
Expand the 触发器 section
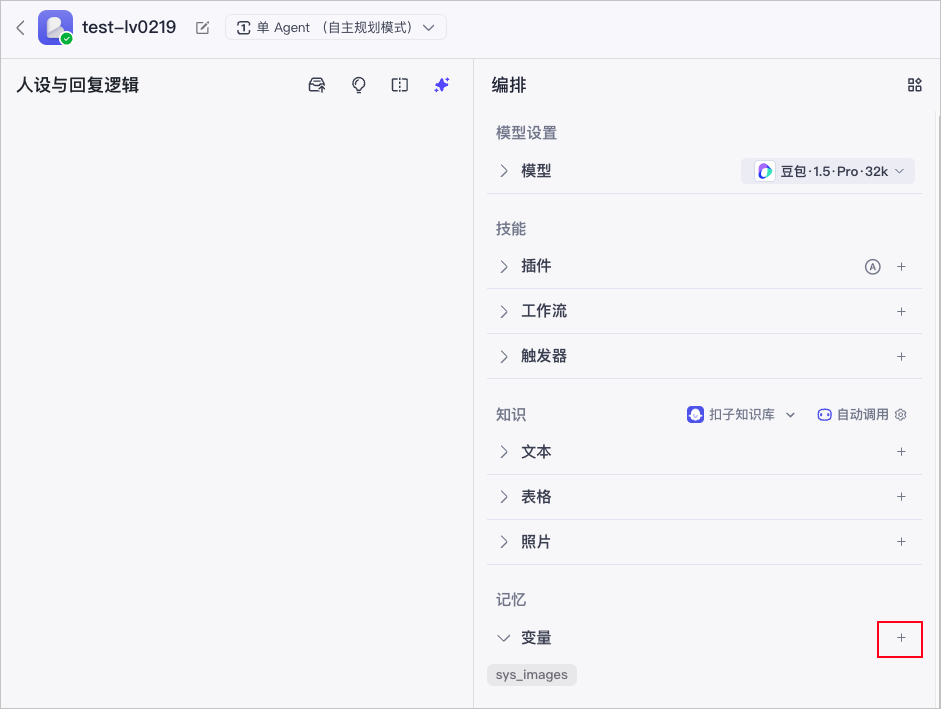point(504,357)
